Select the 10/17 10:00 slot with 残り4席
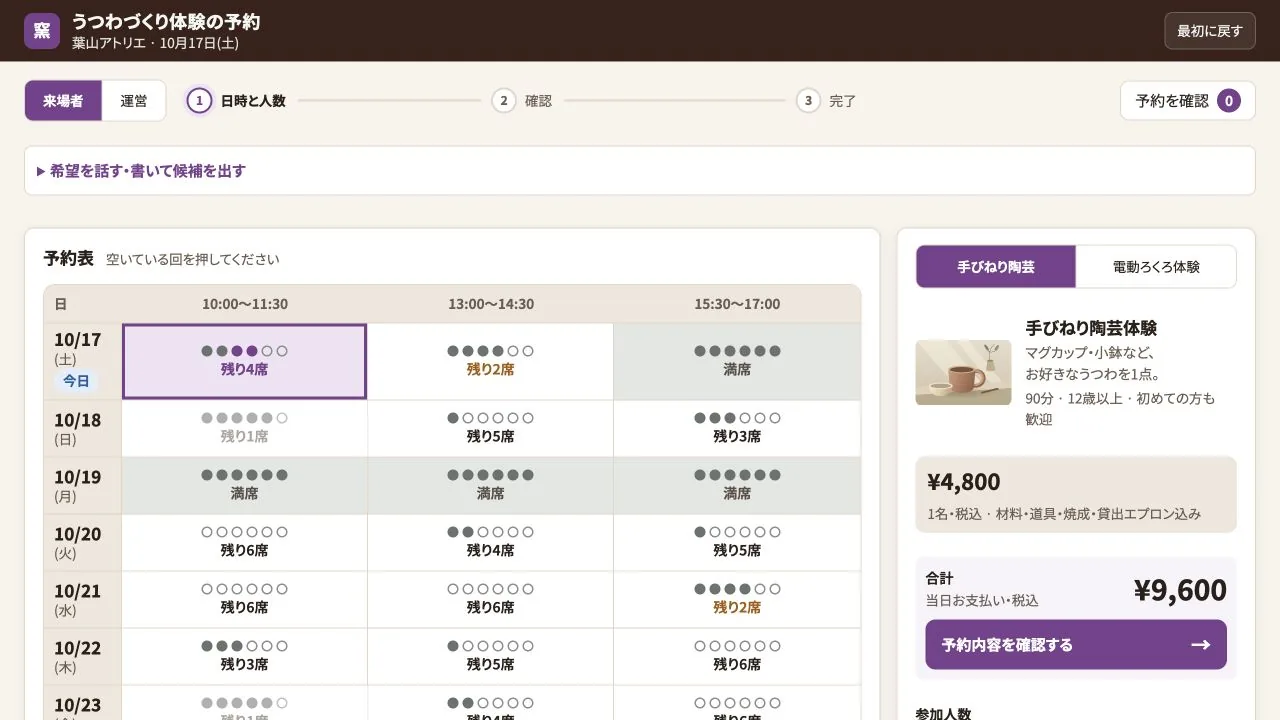 coord(244,361)
